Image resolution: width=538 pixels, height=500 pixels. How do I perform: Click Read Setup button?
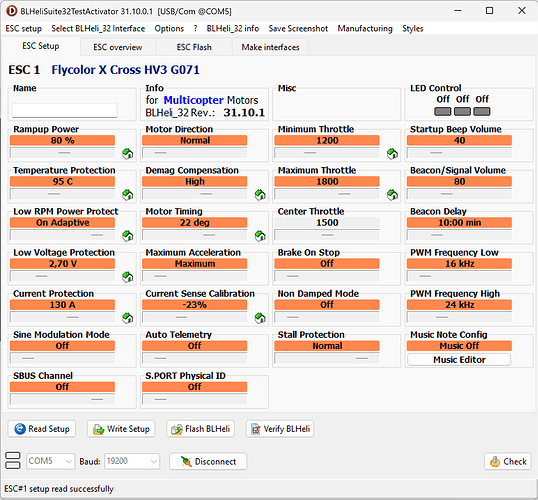[x=42, y=429]
